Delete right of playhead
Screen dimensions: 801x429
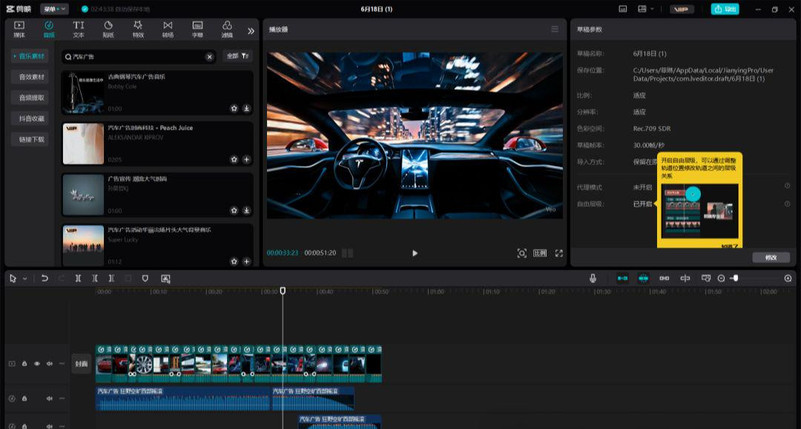[x=111, y=278]
